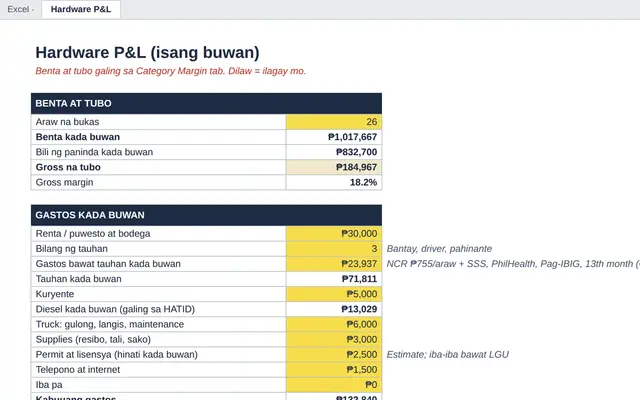The image size is (640, 400).
Task: Click the 'Gastos bawat tauhan kada buwan' label
Action: click(108, 264)
